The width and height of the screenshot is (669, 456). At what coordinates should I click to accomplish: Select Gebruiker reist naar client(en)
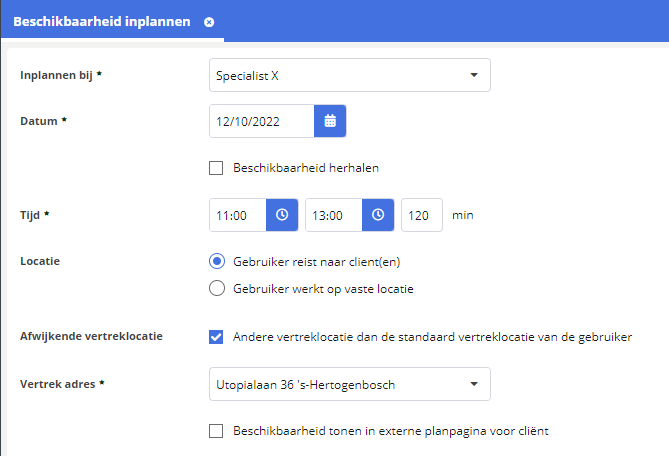click(x=216, y=262)
